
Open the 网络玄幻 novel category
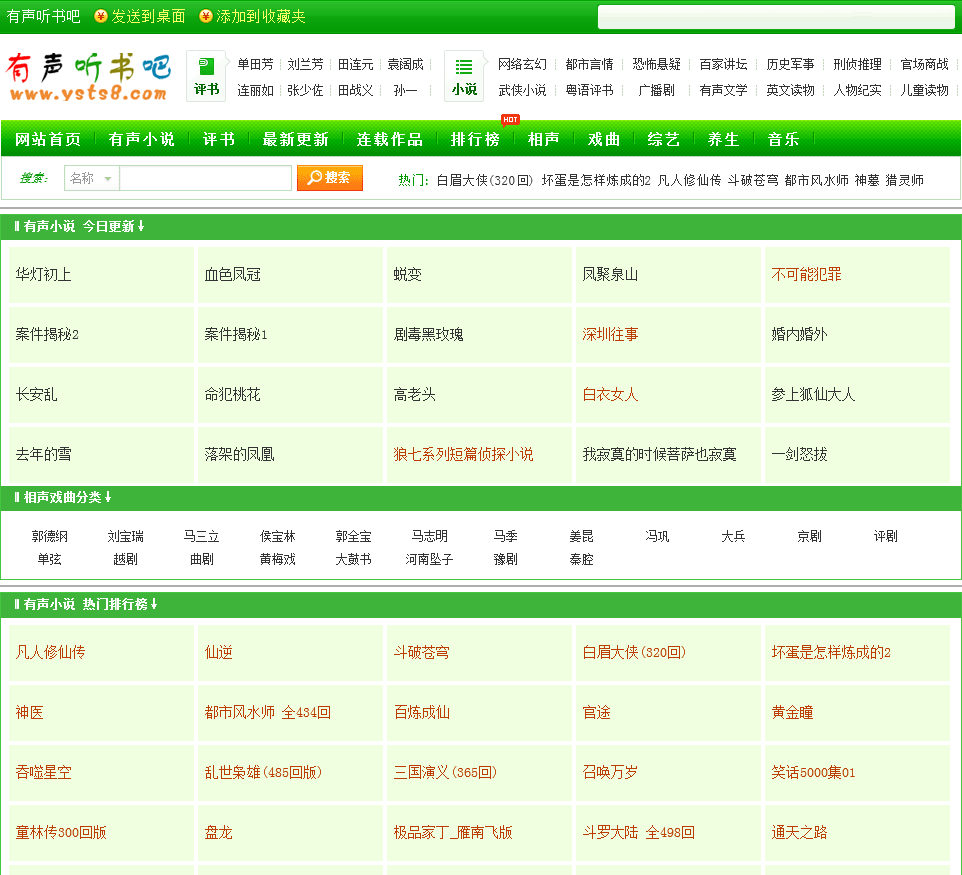point(522,64)
